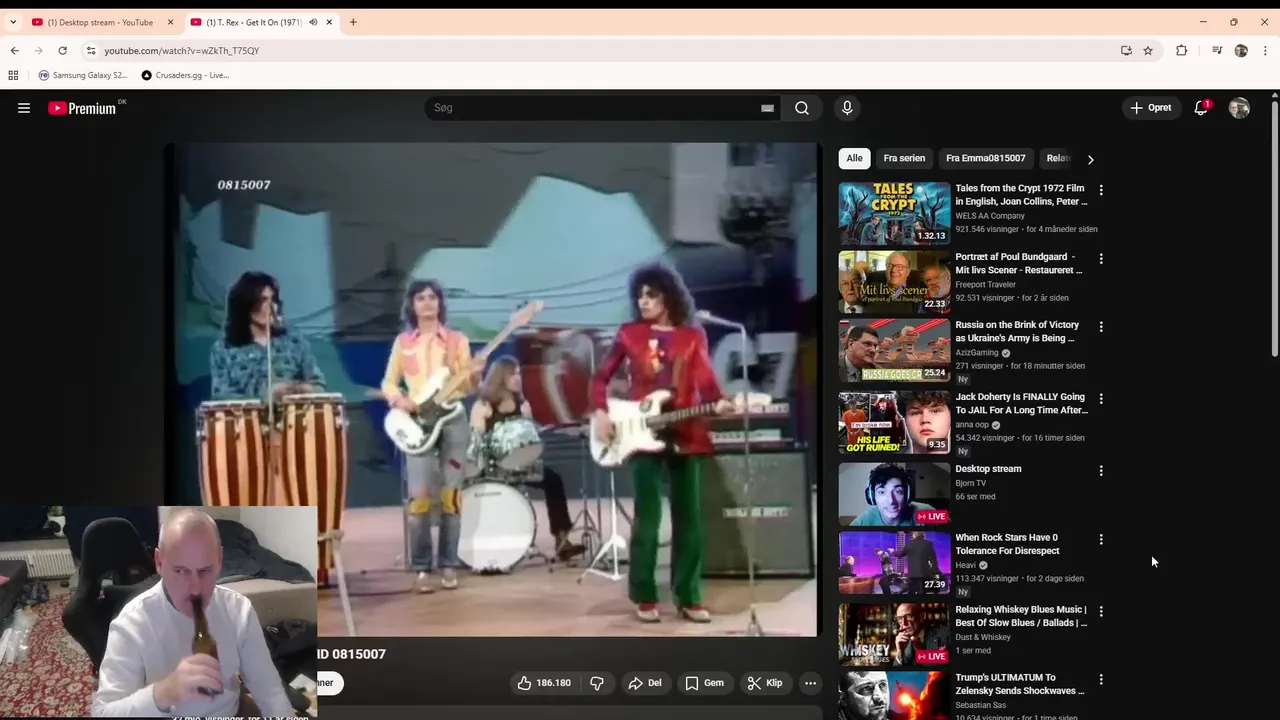Reload the page in Chrome toolbar
The height and width of the screenshot is (720, 1280).
click(x=62, y=50)
